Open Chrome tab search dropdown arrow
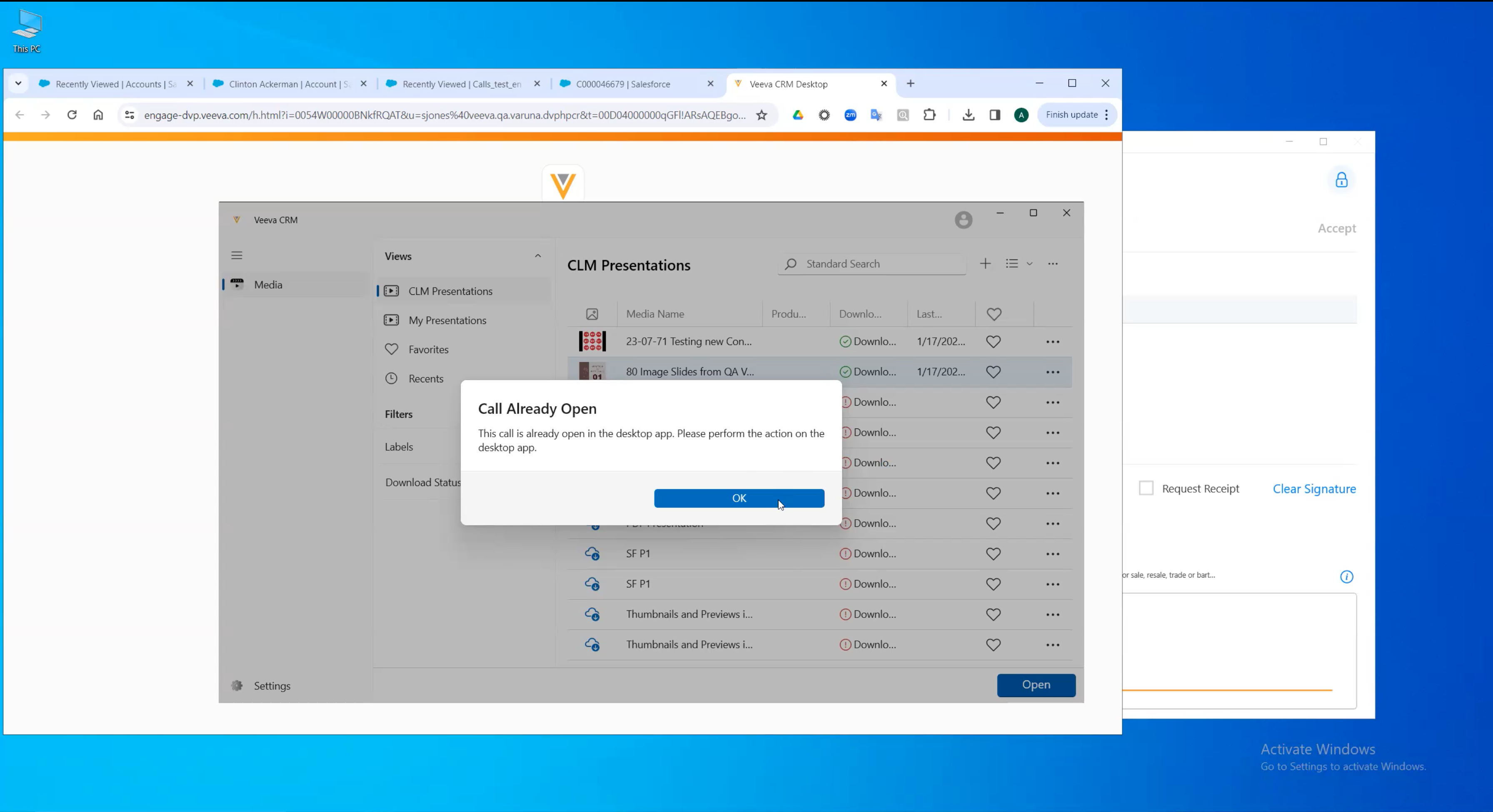 pyautogui.click(x=18, y=83)
